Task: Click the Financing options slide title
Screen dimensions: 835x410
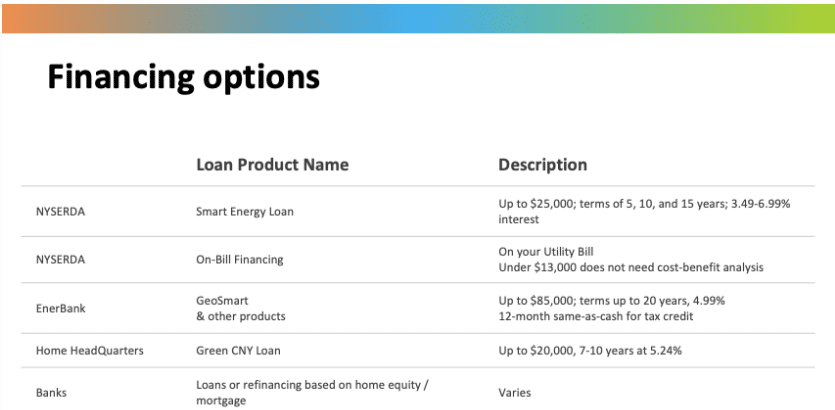Action: coord(184,78)
